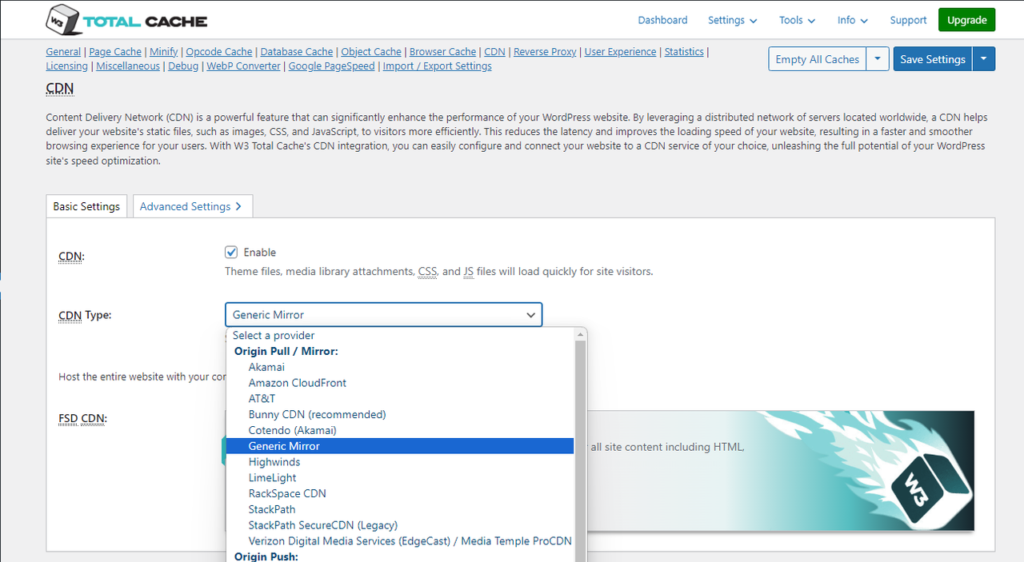1024x562 pixels.
Task: Open the Info menu in header
Action: pyautogui.click(x=852, y=20)
